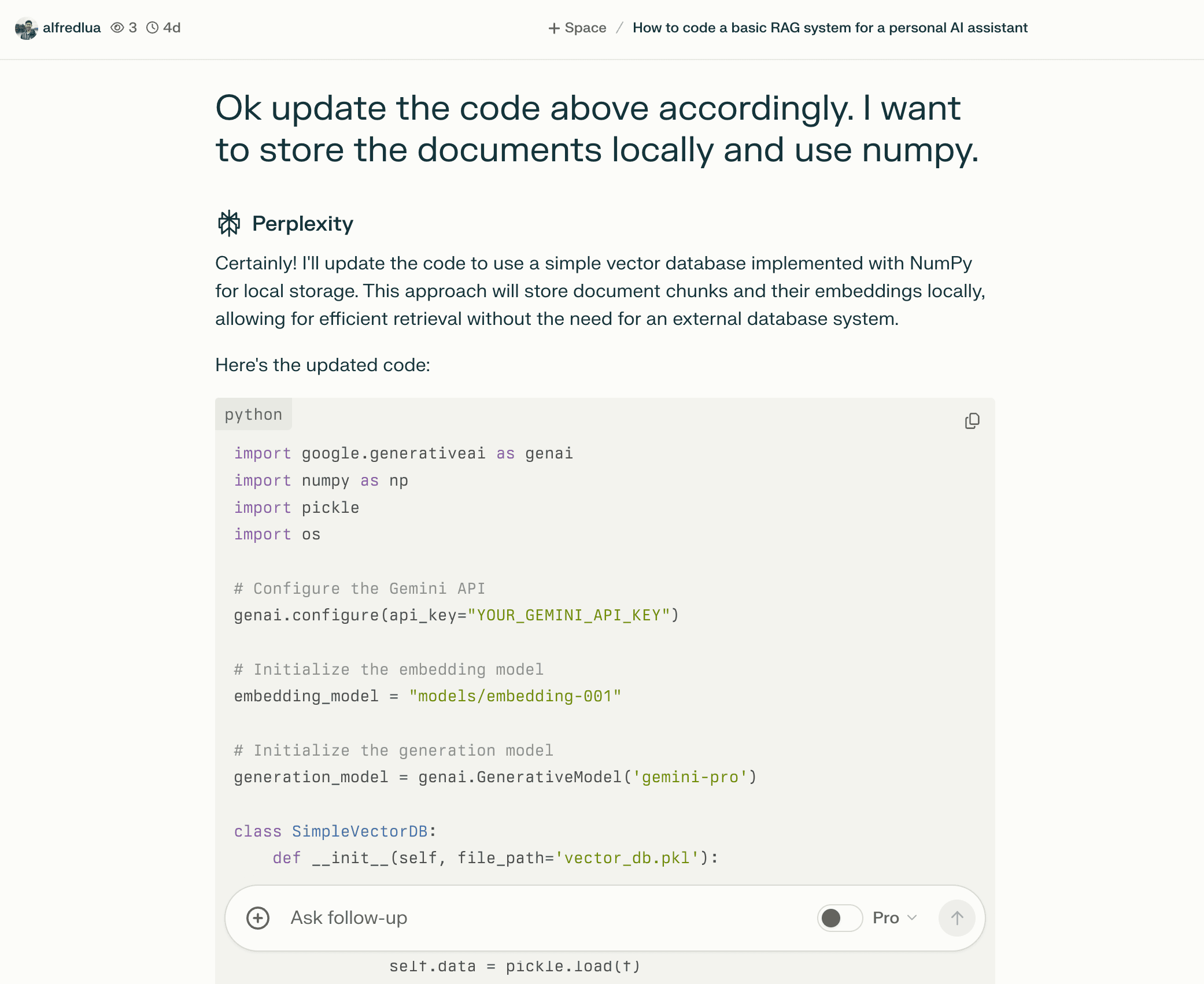The image size is (1204, 984).
Task: Click the 'models/embedding-001' string
Action: (x=515, y=696)
